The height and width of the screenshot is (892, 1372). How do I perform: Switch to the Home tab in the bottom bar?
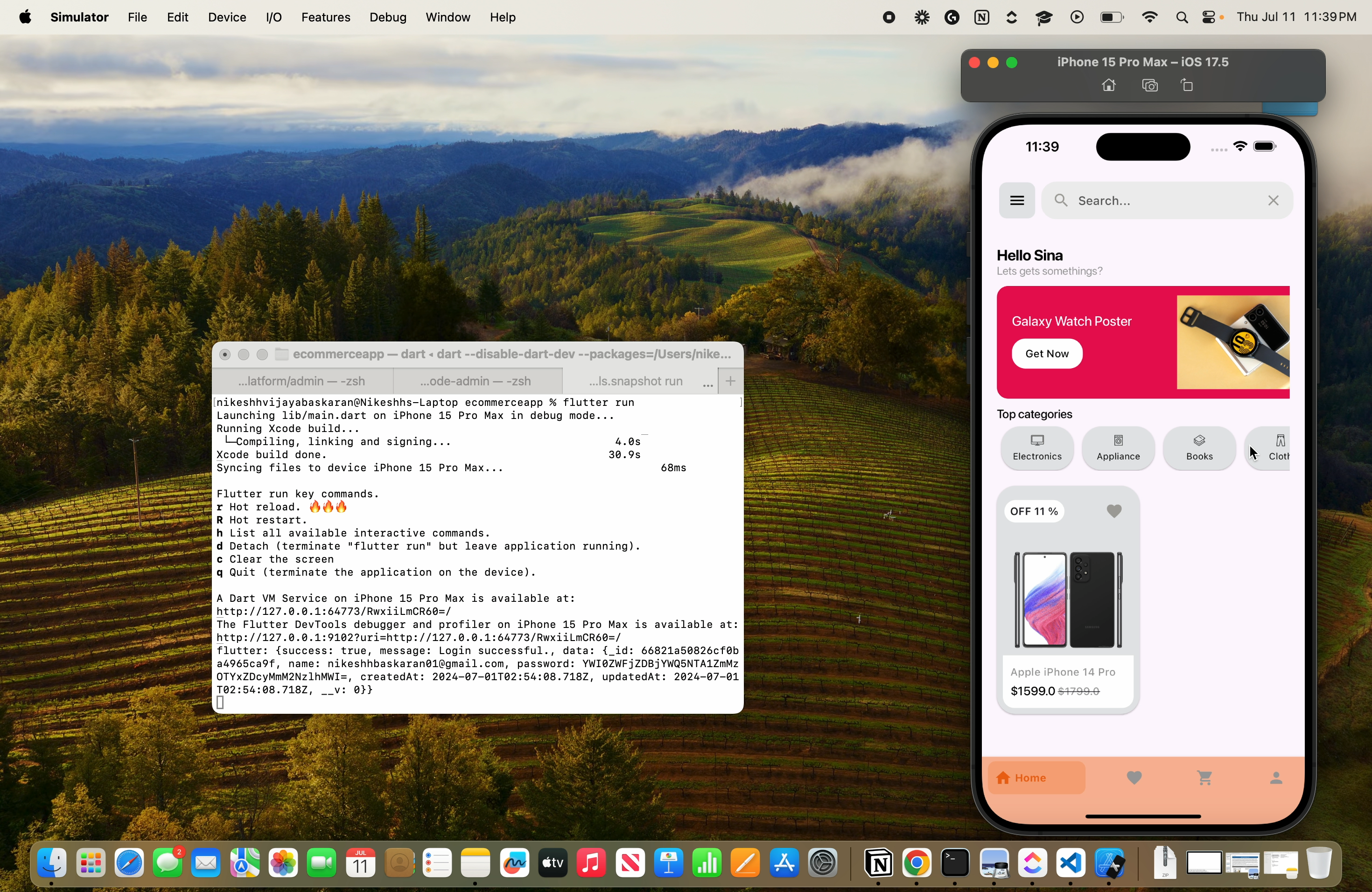tap(1036, 778)
